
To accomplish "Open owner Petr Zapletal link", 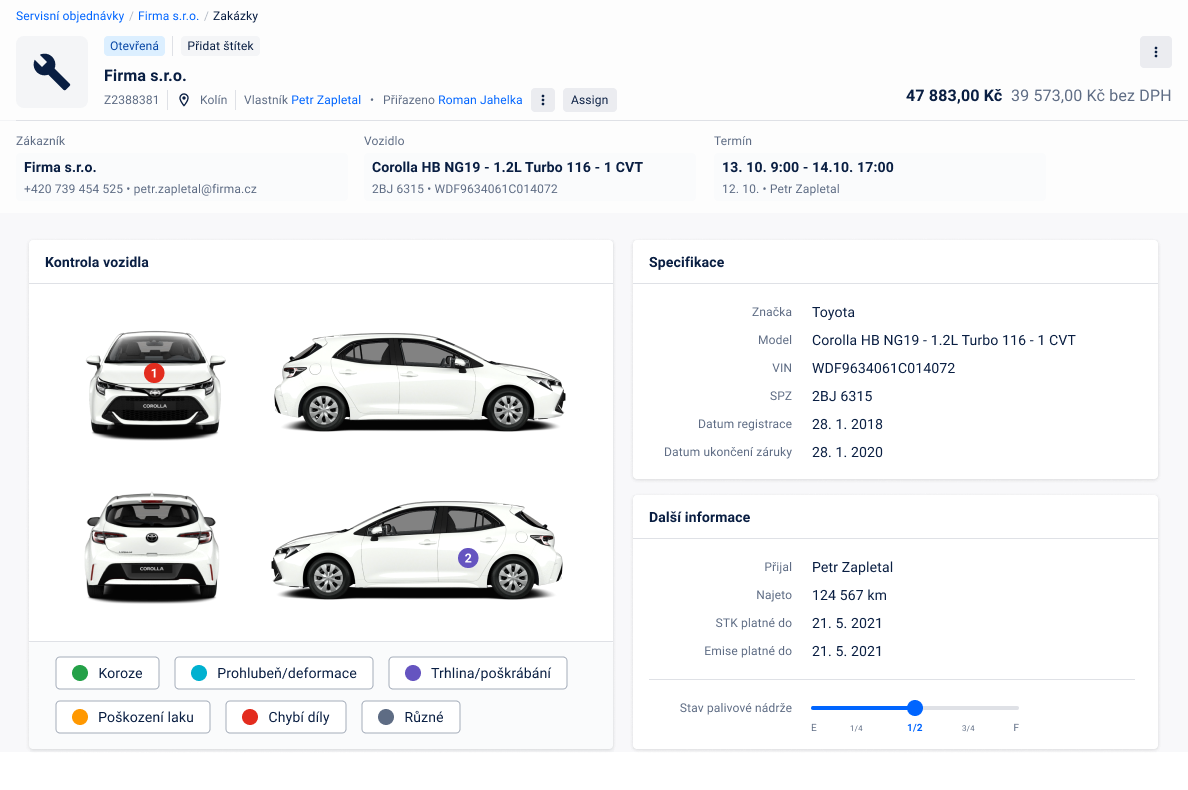I will click(326, 100).
